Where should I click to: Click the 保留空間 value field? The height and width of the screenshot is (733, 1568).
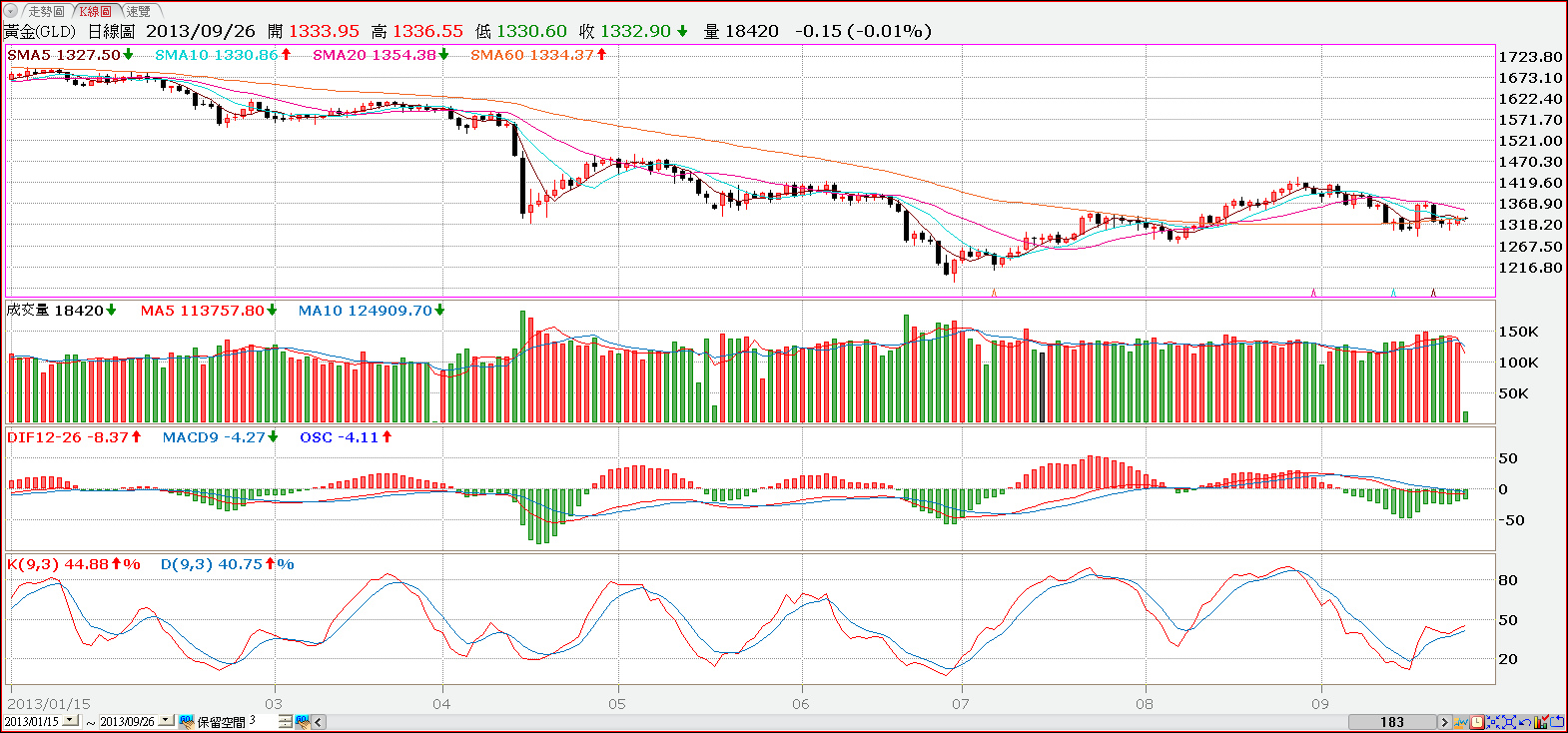pos(262,721)
